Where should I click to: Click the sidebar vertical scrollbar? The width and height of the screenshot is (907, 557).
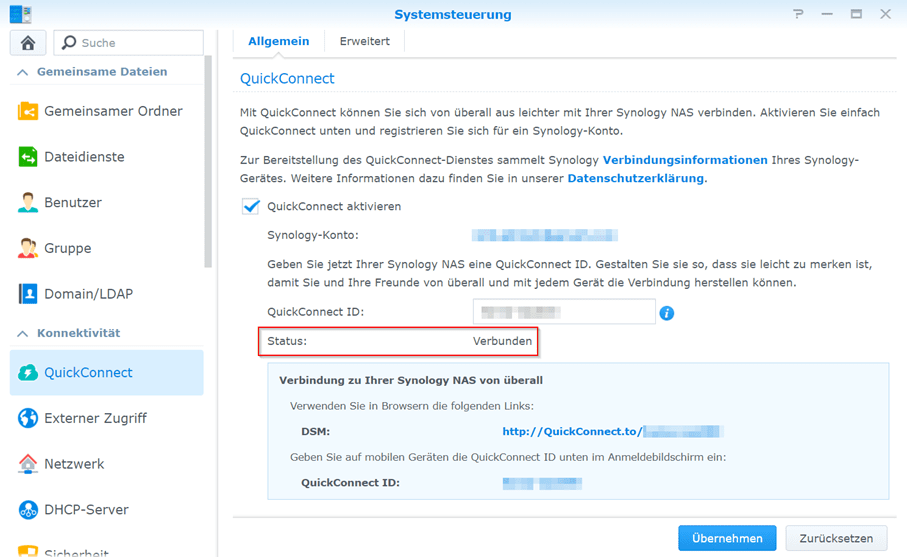coord(208,162)
